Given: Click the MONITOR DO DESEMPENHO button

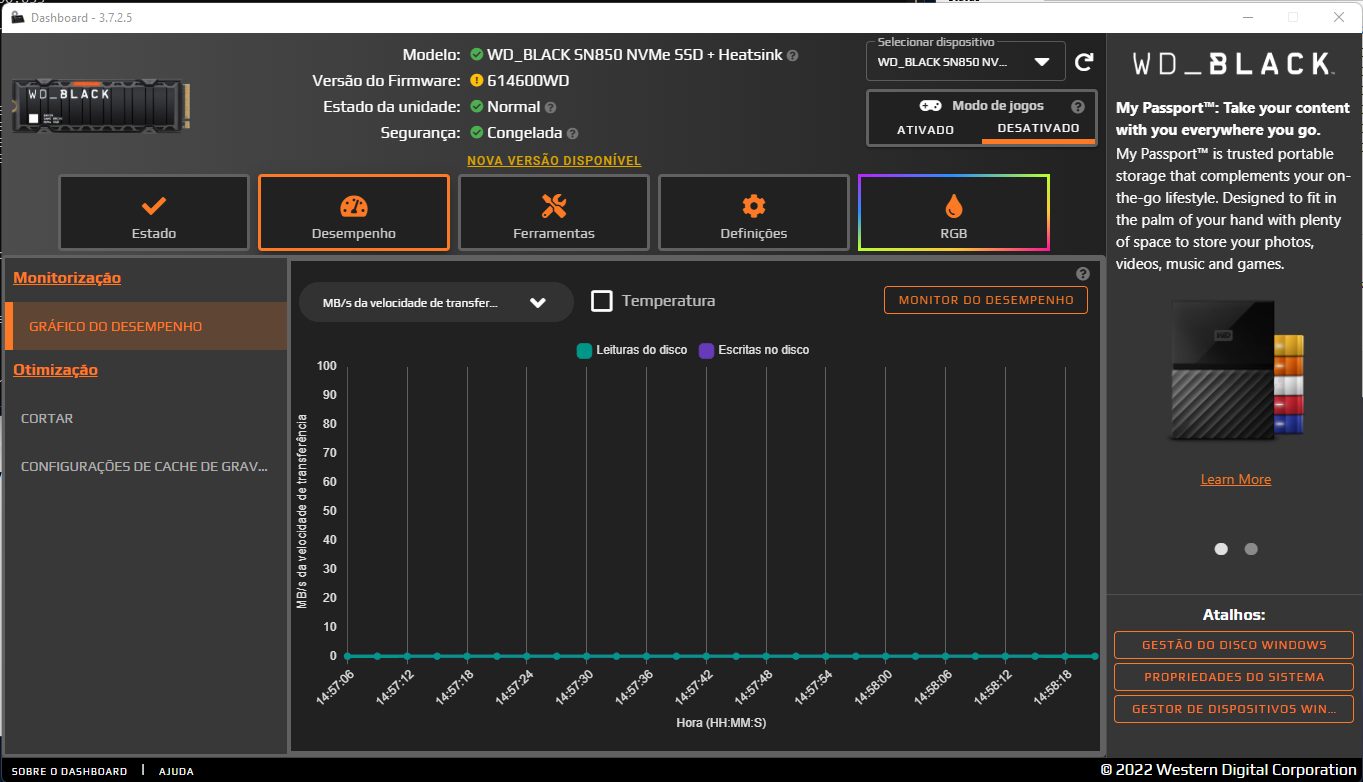Looking at the screenshot, I should [x=985, y=300].
